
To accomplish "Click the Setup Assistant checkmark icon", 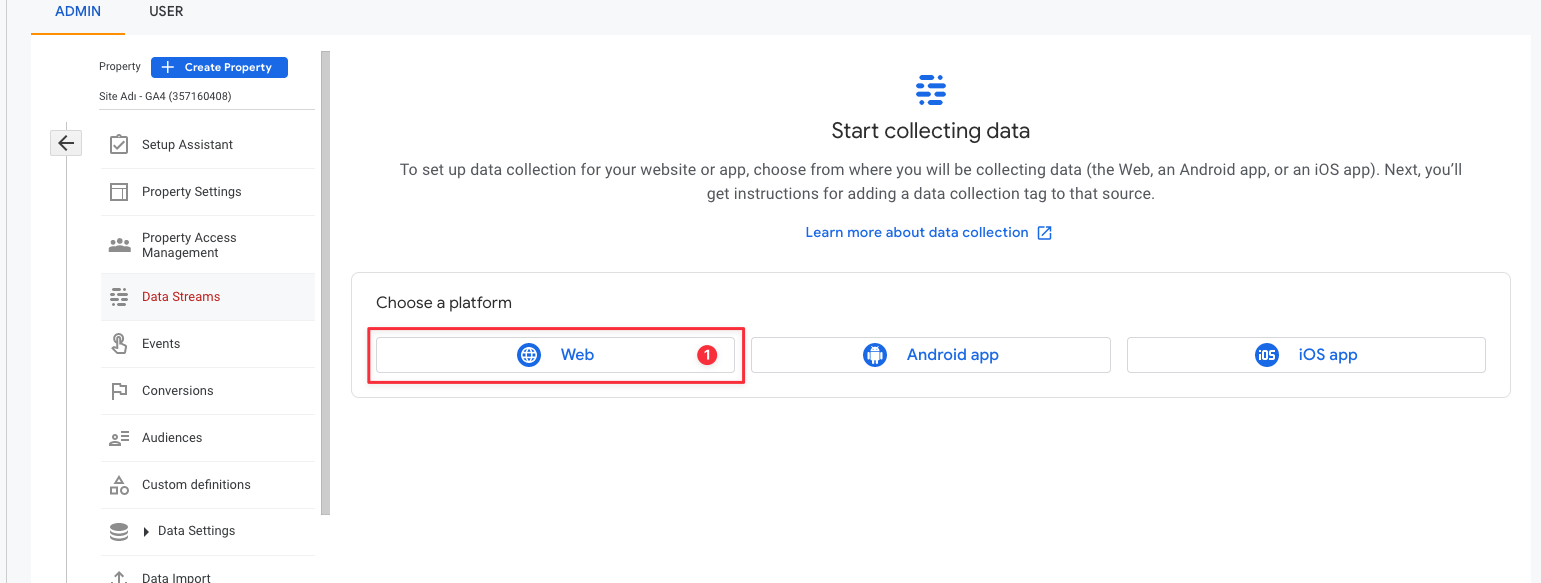I will pos(119,145).
